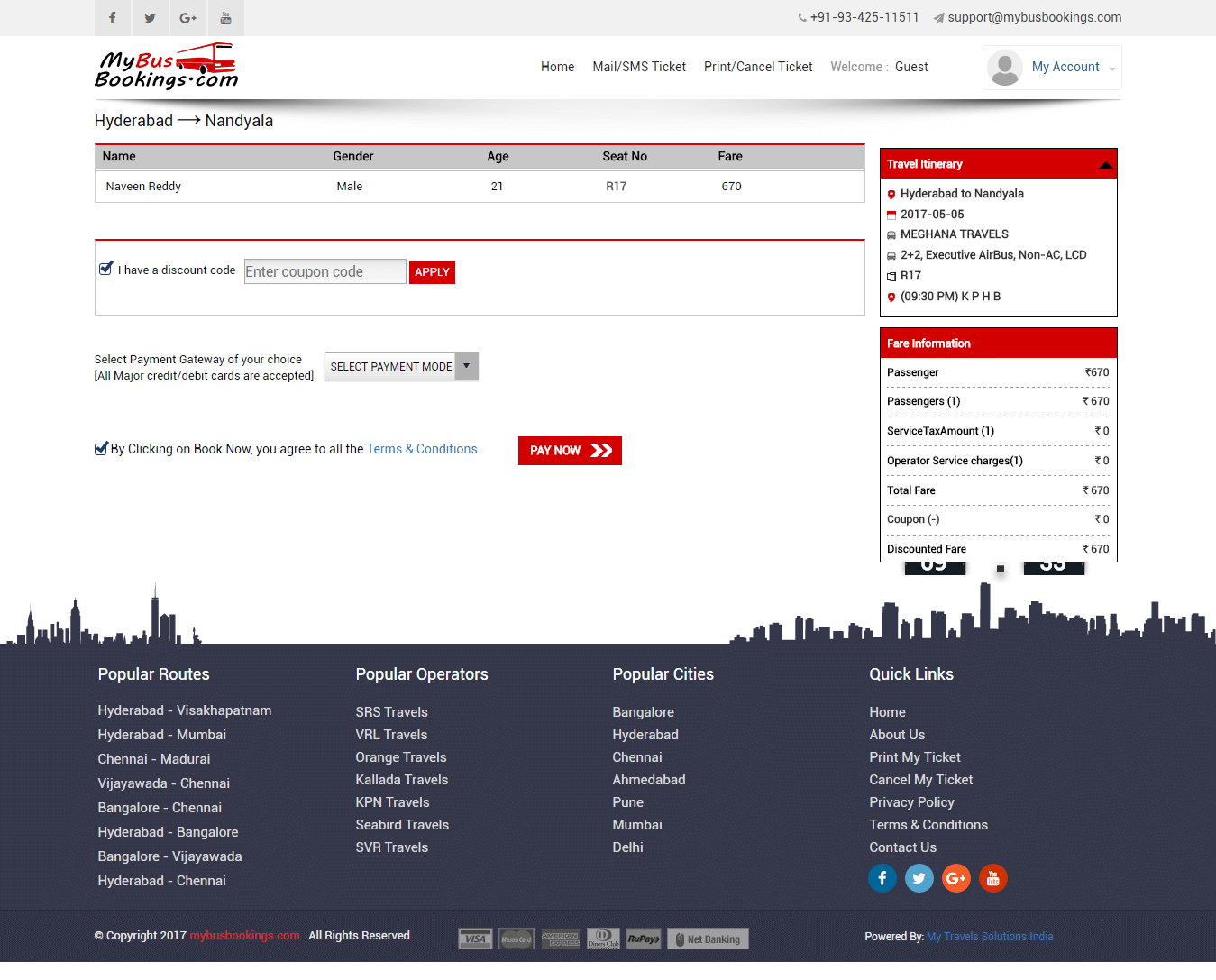This screenshot has width=1216, height=980.
Task: Click the location pin beside Hyderabad to Nandyala
Action: tap(891, 195)
